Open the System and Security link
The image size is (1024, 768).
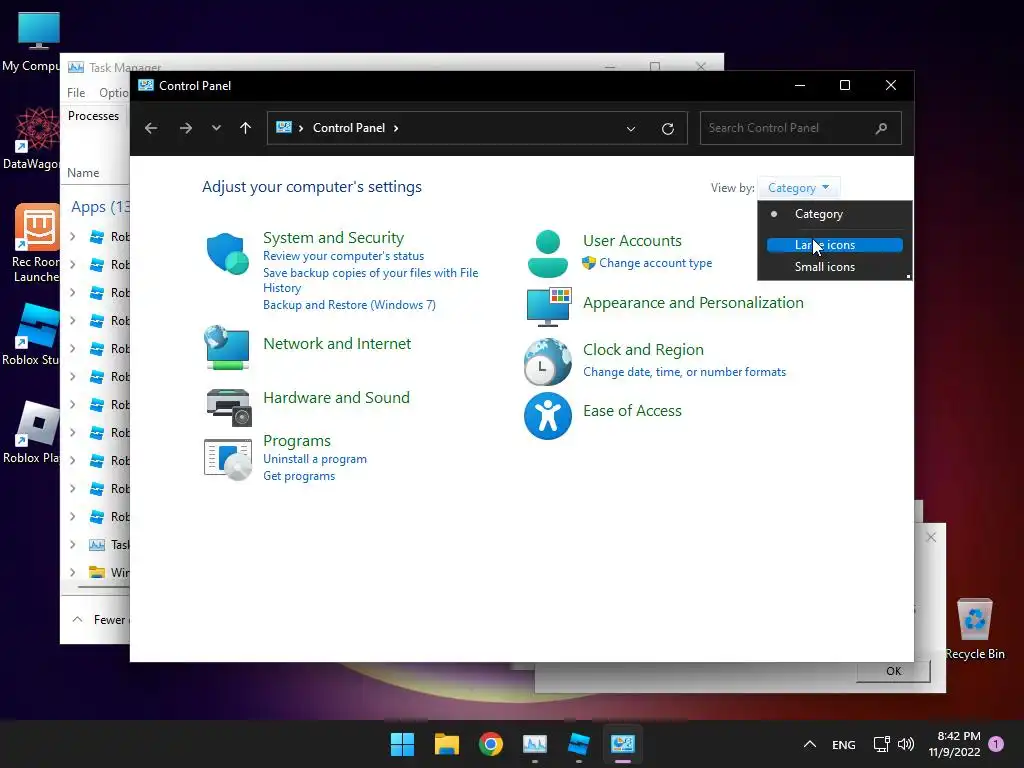333,238
